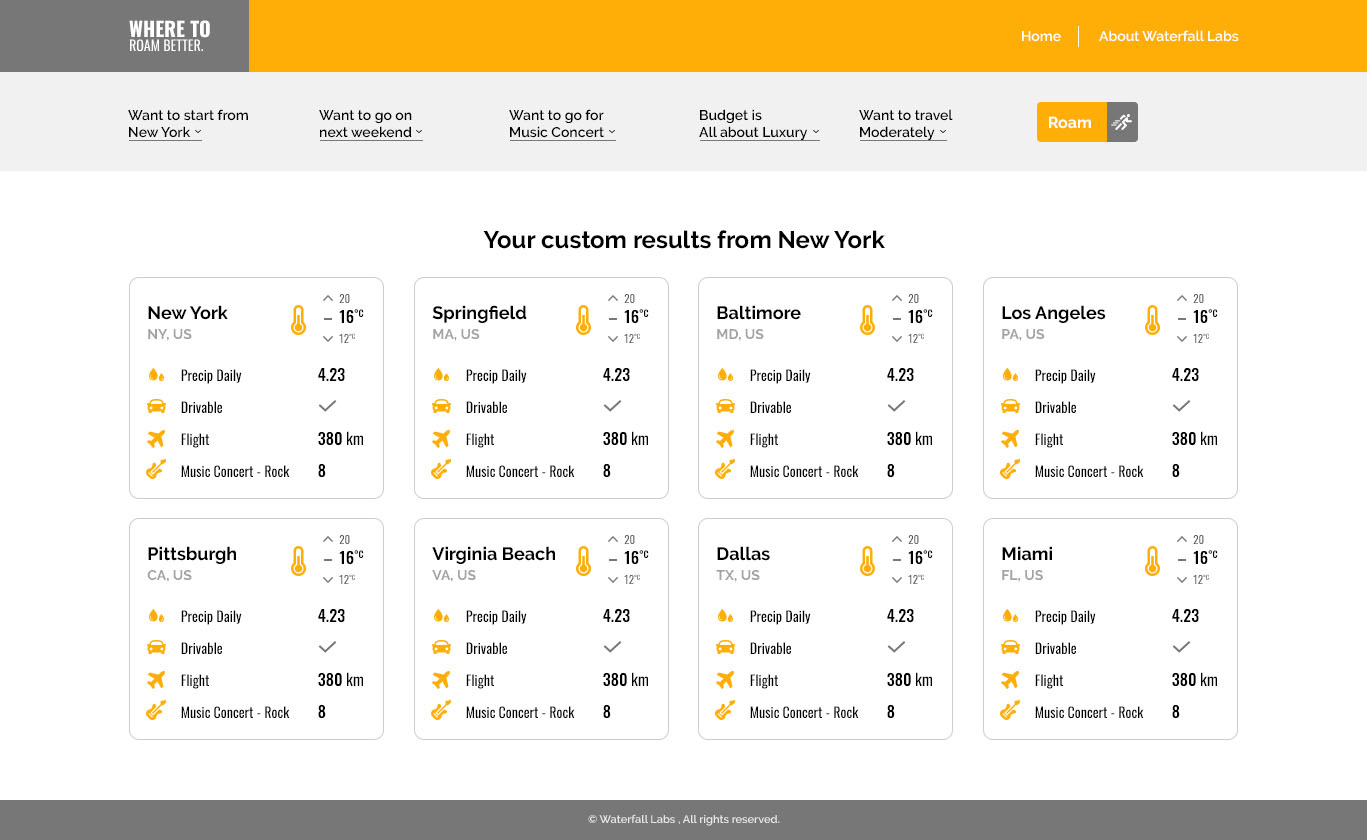Click the car icon on Los Angeles card

pos(1010,407)
